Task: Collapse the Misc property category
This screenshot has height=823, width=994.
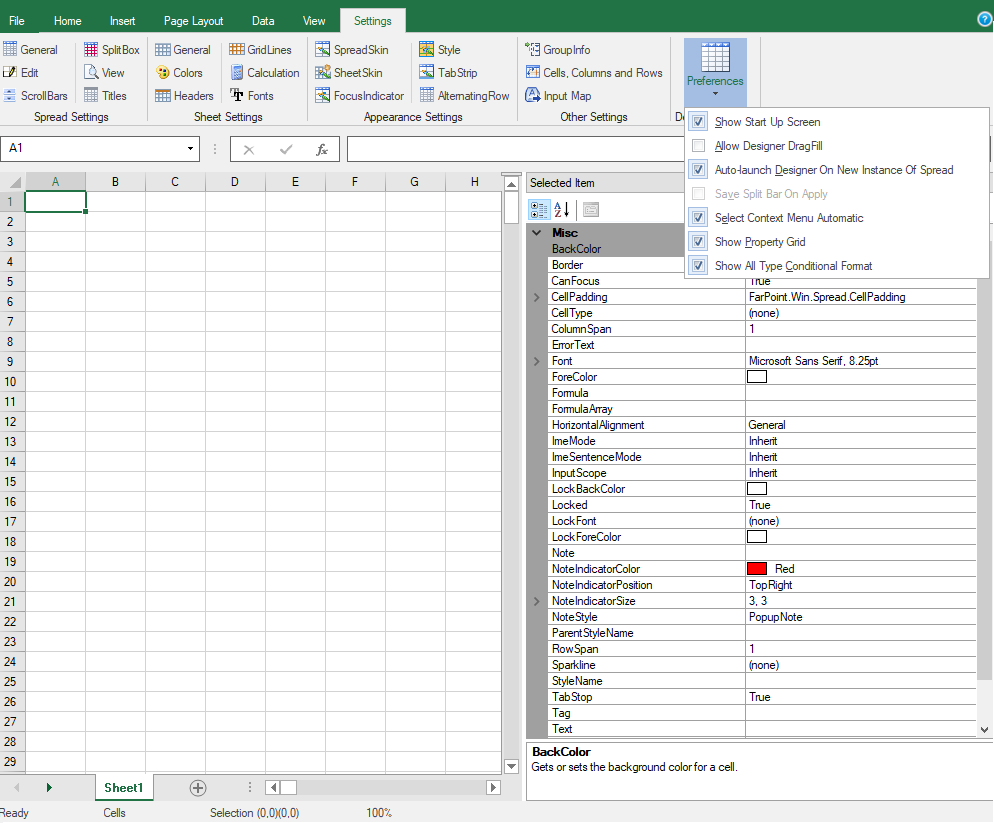Action: point(537,233)
